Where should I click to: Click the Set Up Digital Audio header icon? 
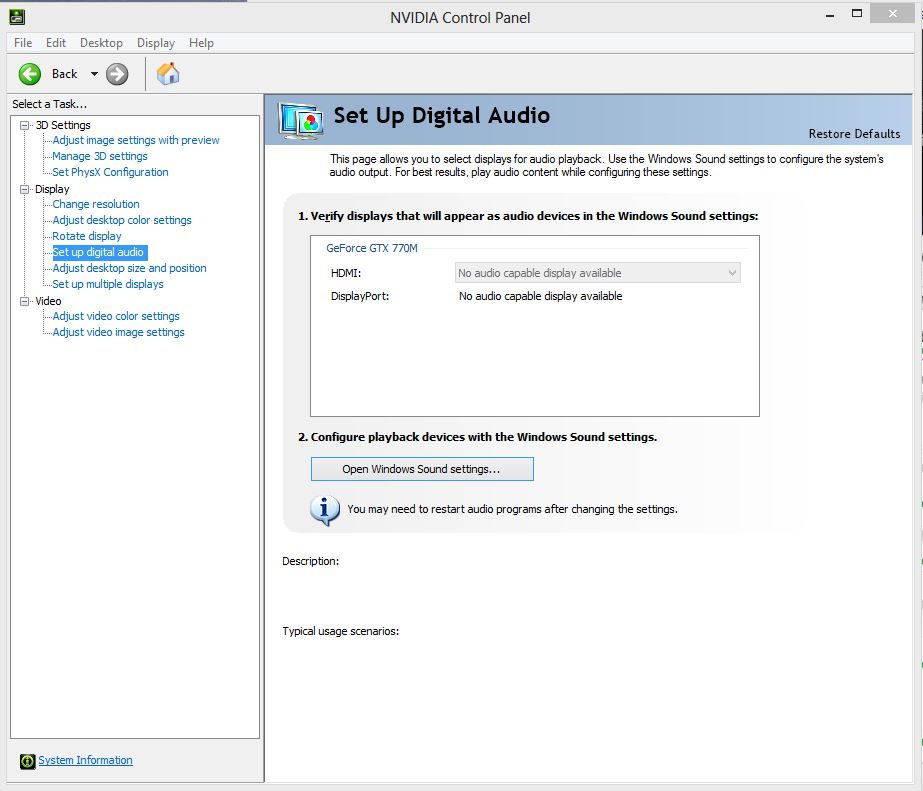click(301, 120)
